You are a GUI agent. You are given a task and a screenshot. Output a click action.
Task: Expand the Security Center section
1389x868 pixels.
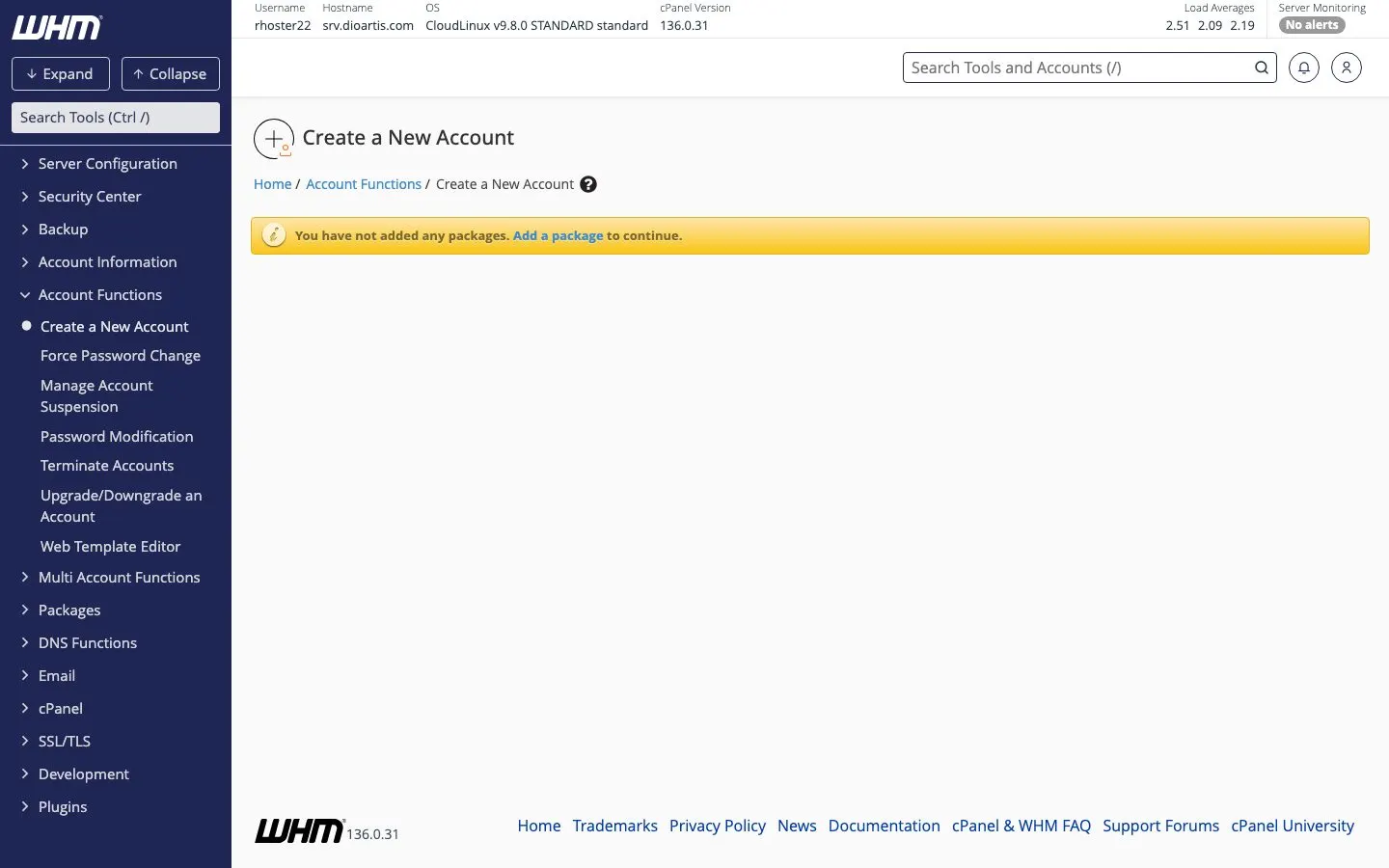[90, 197]
